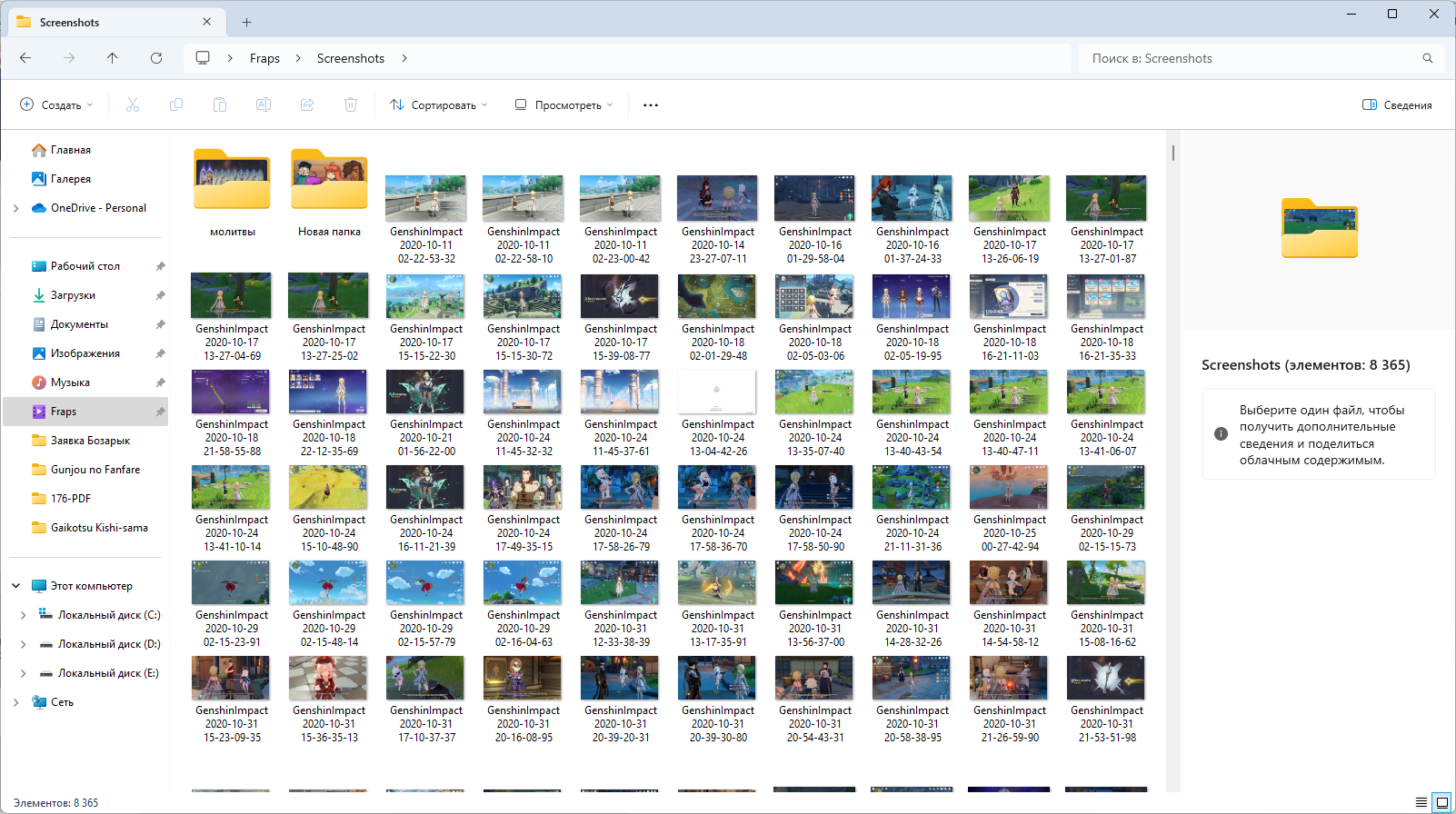Click the Rename icon in toolbar
This screenshot has width=1456, height=814.
coord(264,105)
